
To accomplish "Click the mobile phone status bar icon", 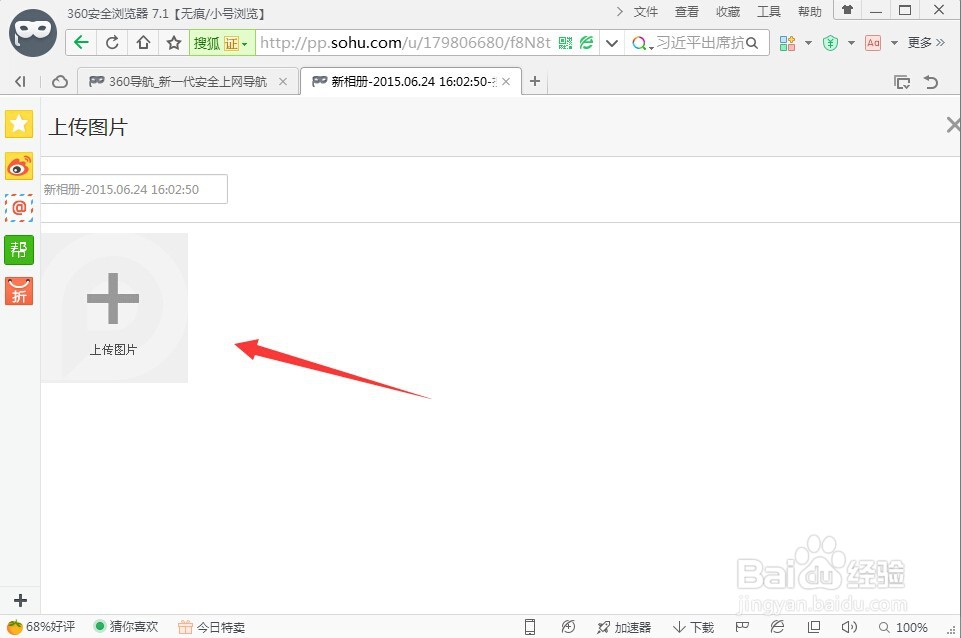I will click(x=530, y=627).
